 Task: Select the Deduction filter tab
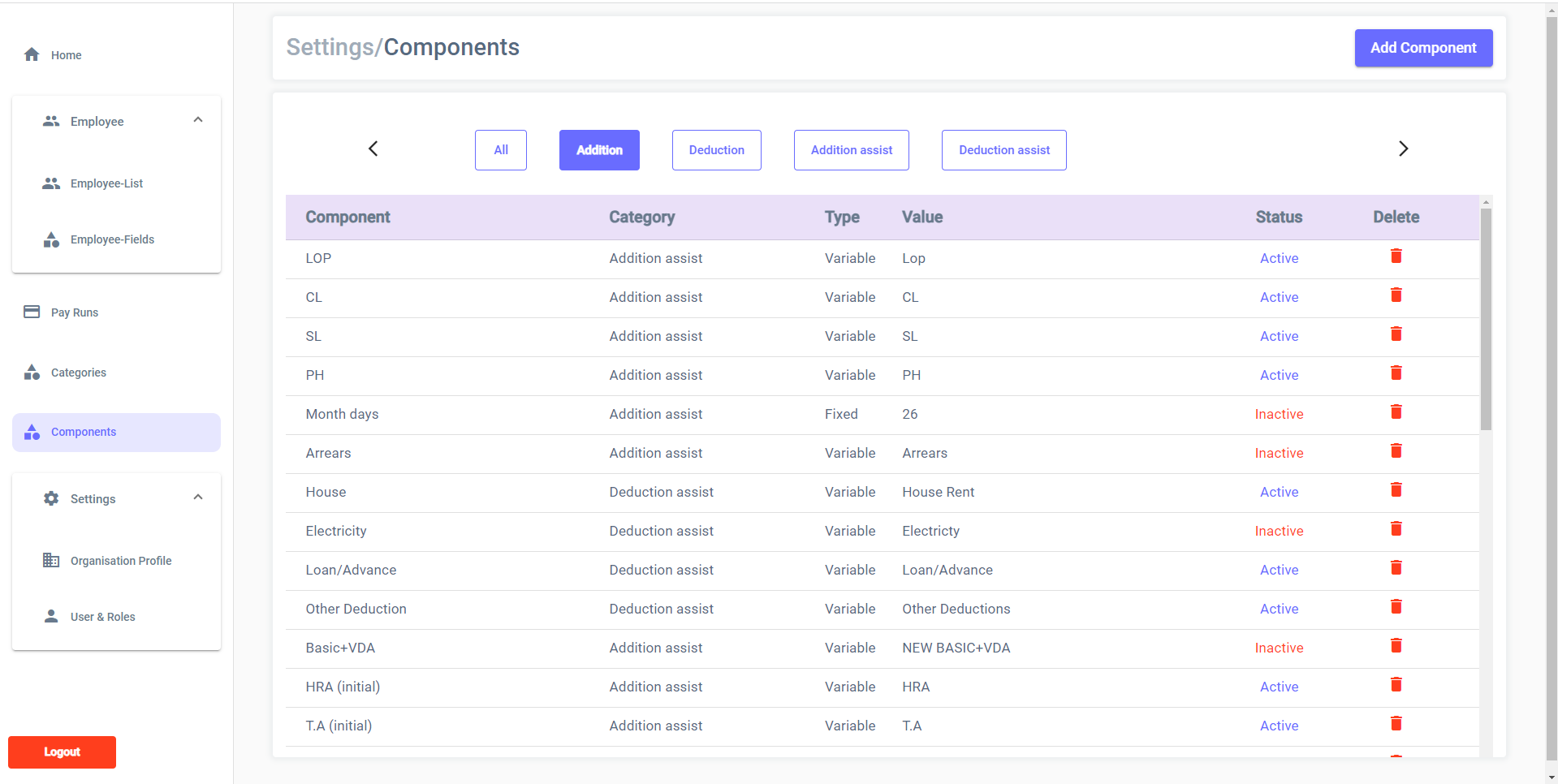(716, 150)
